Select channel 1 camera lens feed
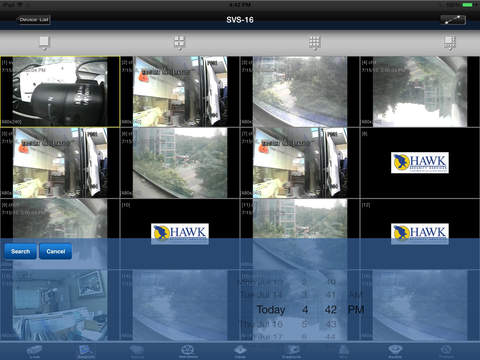 tap(60, 92)
